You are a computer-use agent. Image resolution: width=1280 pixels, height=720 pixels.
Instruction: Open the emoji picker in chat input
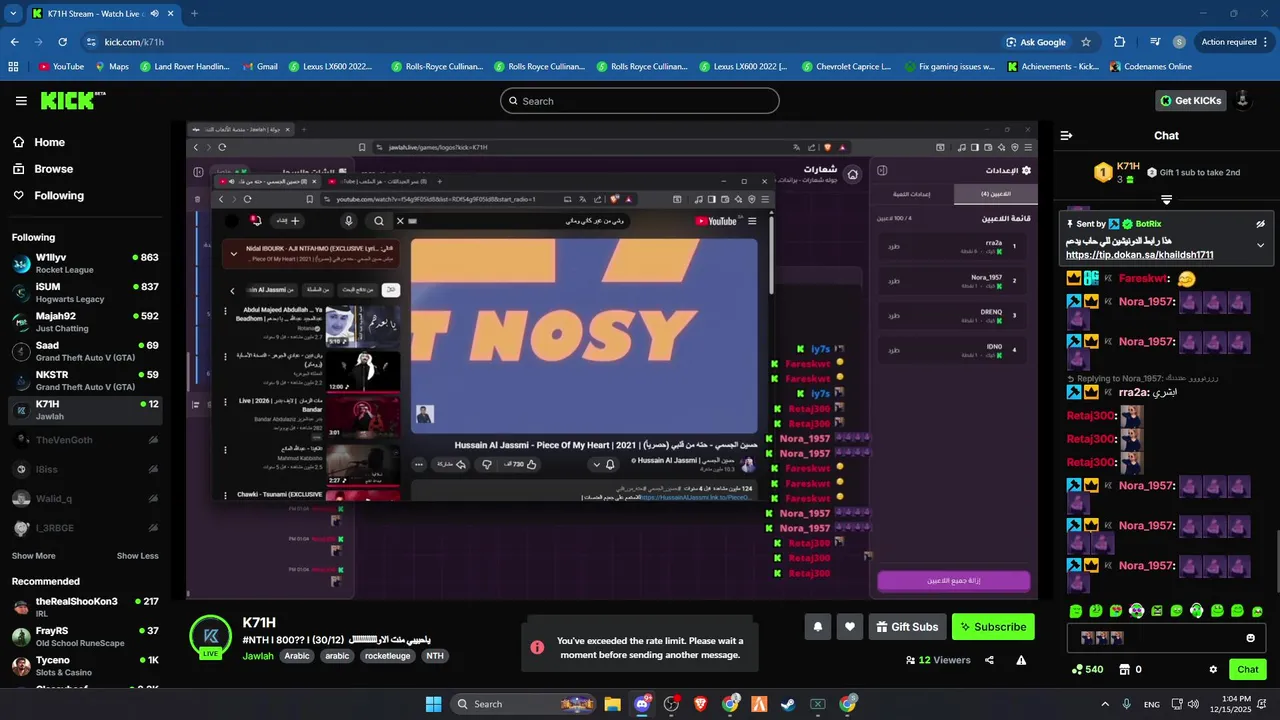click(1250, 638)
